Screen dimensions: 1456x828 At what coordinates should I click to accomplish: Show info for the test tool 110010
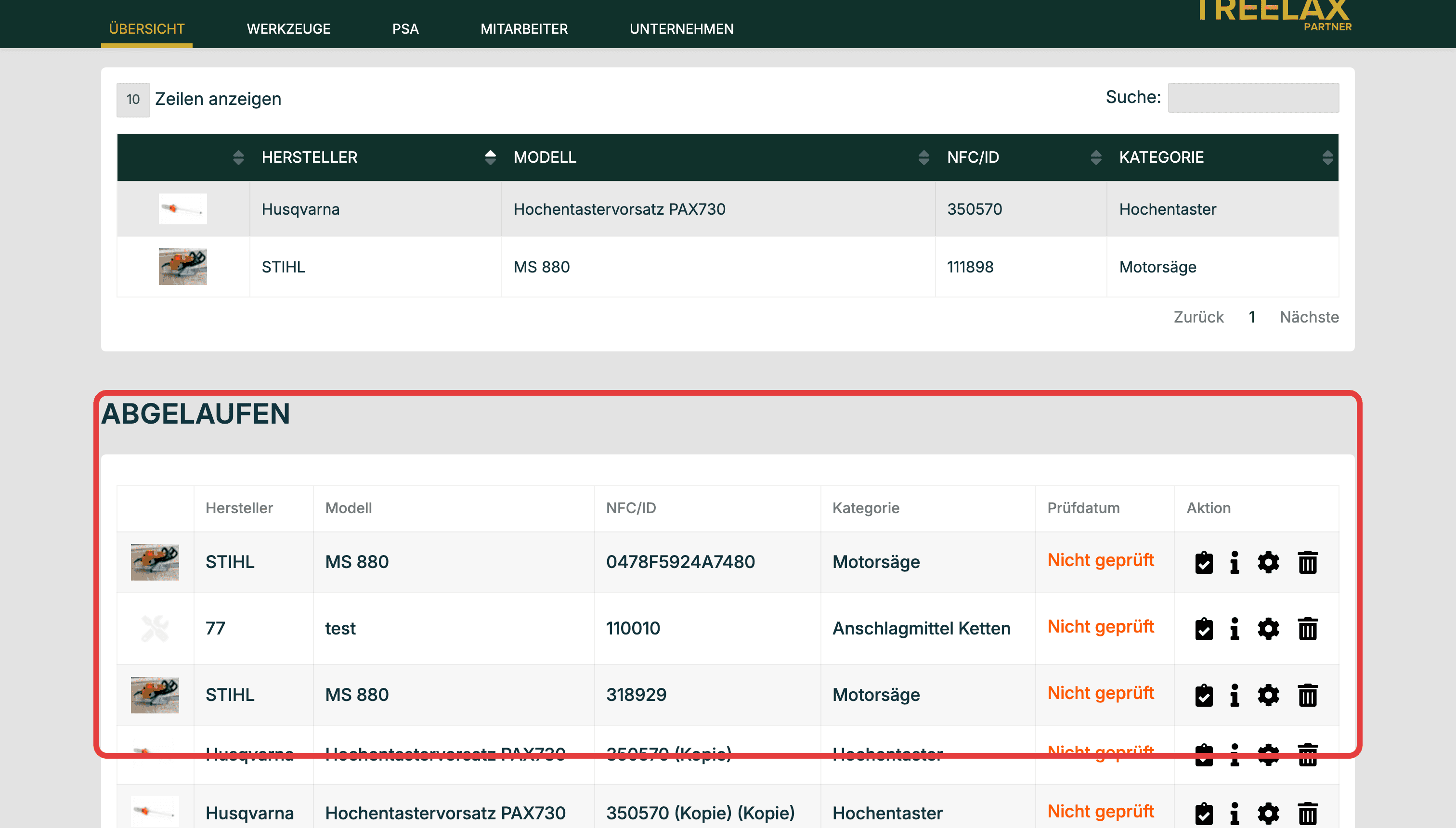1234,629
